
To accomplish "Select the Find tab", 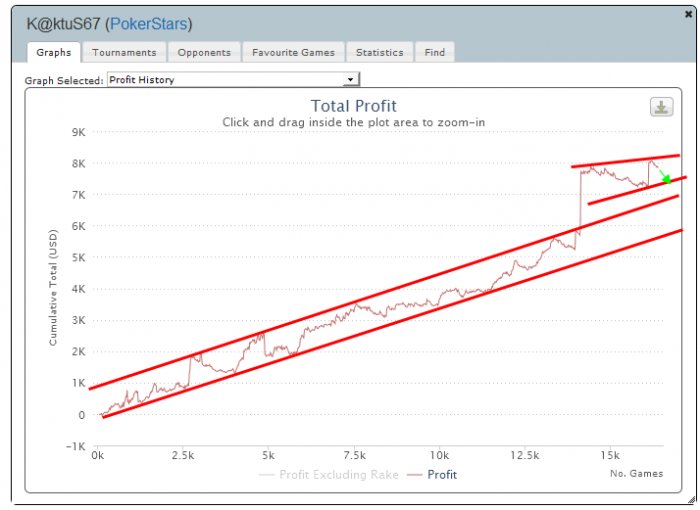I will coord(434,52).
